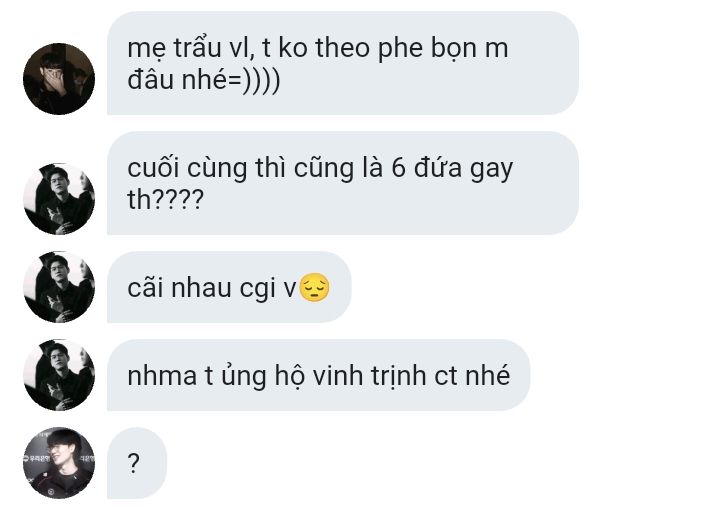Select the "mẹ trẩu vl" message bubble
This screenshot has height=517, width=718.
343,63
